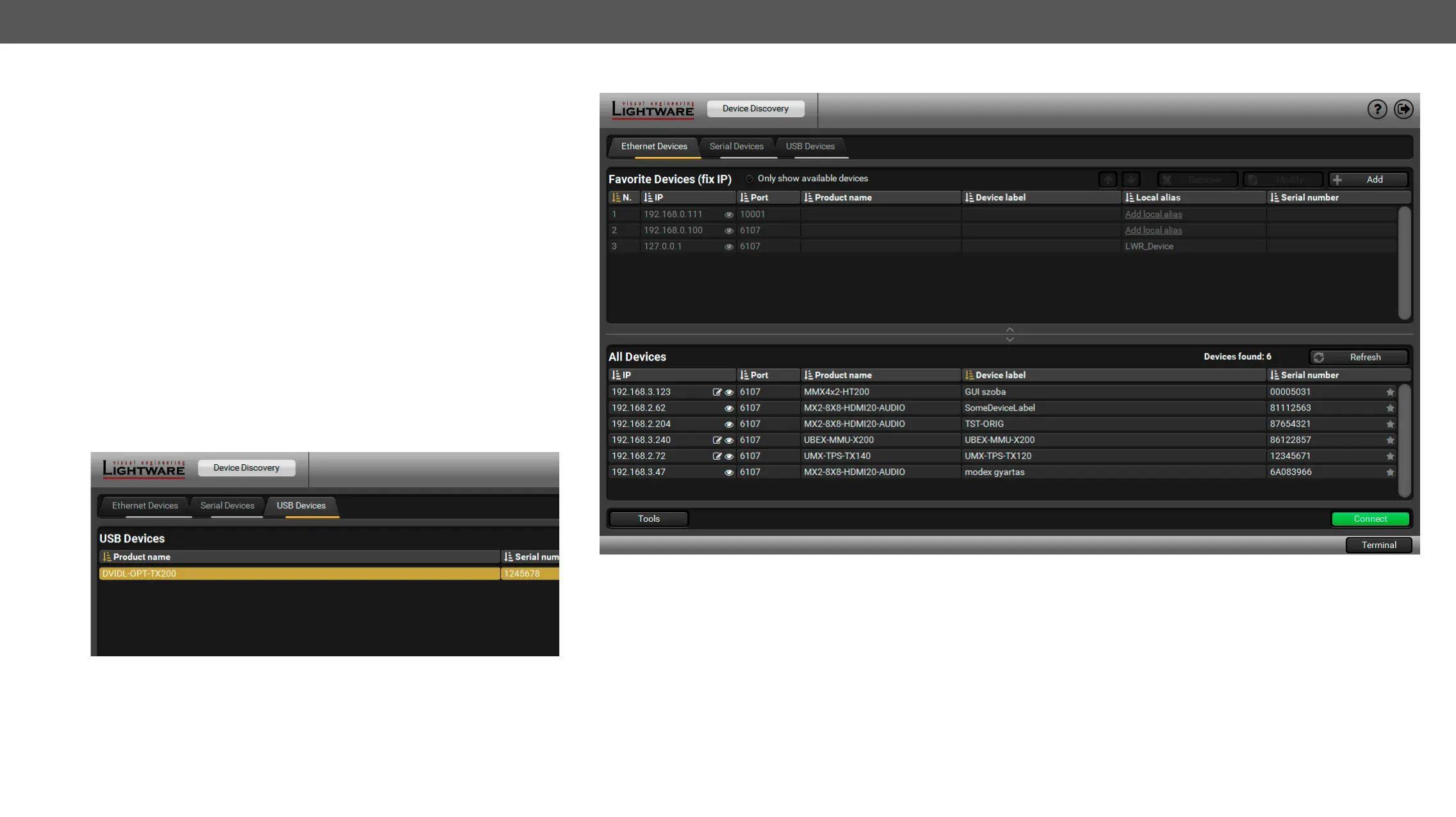Move favorite device down with arrow button

click(1131, 180)
